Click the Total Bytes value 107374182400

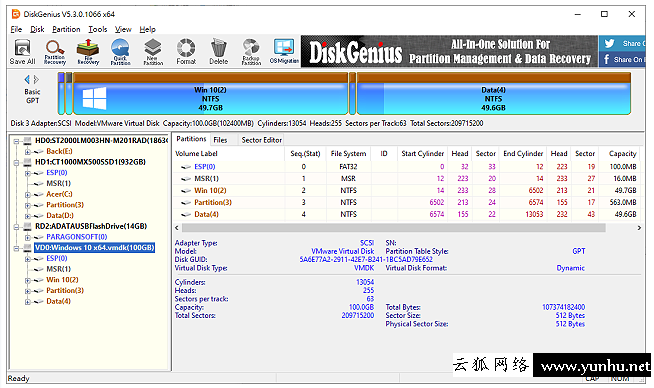coord(563,307)
